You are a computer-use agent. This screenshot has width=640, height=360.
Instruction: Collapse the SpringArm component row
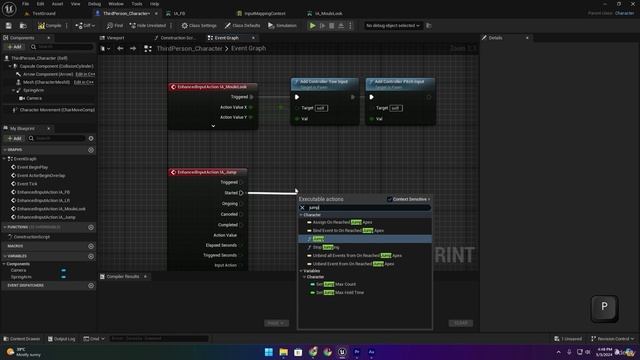click(13, 90)
